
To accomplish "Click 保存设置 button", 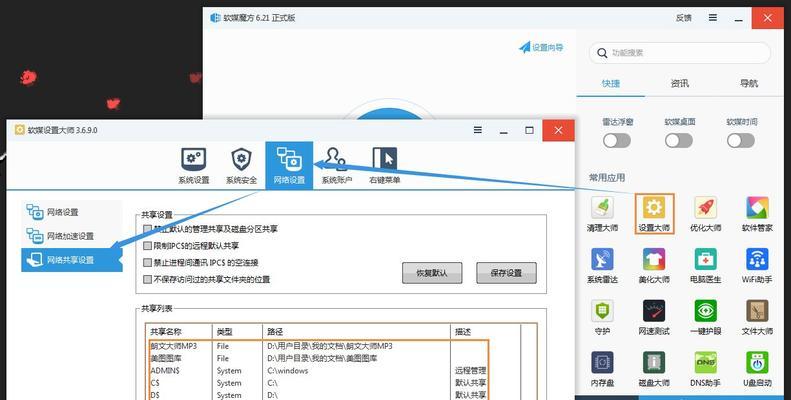I will (506, 273).
